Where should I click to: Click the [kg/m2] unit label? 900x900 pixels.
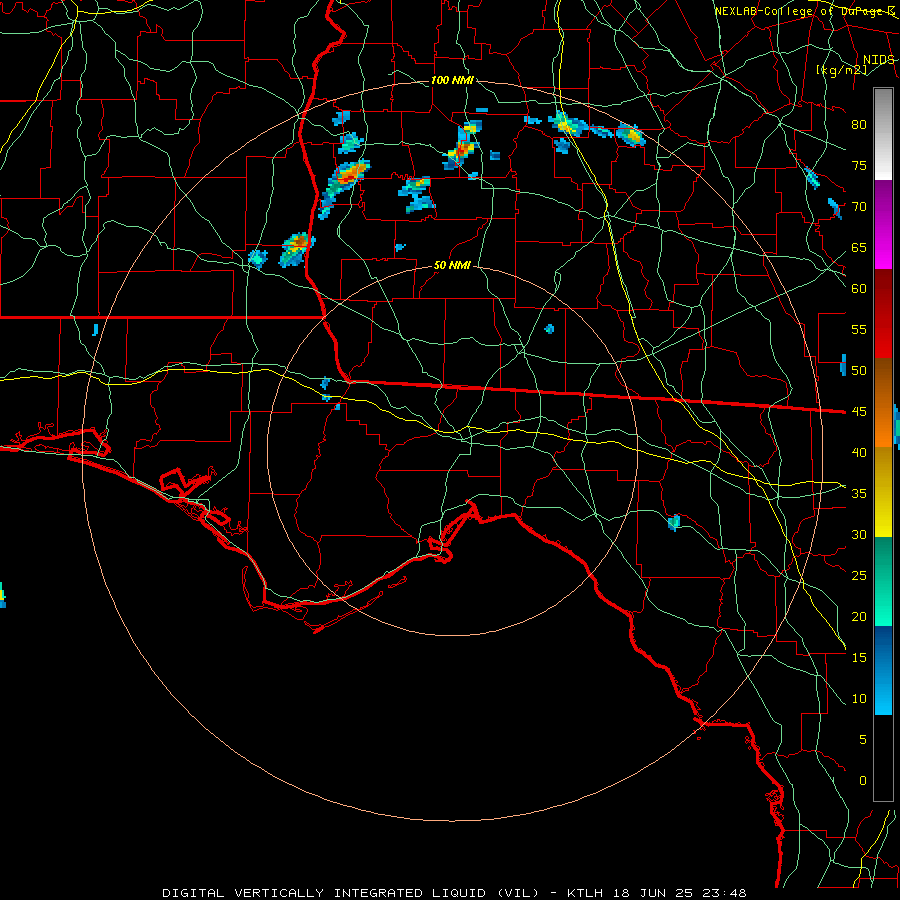tap(841, 70)
